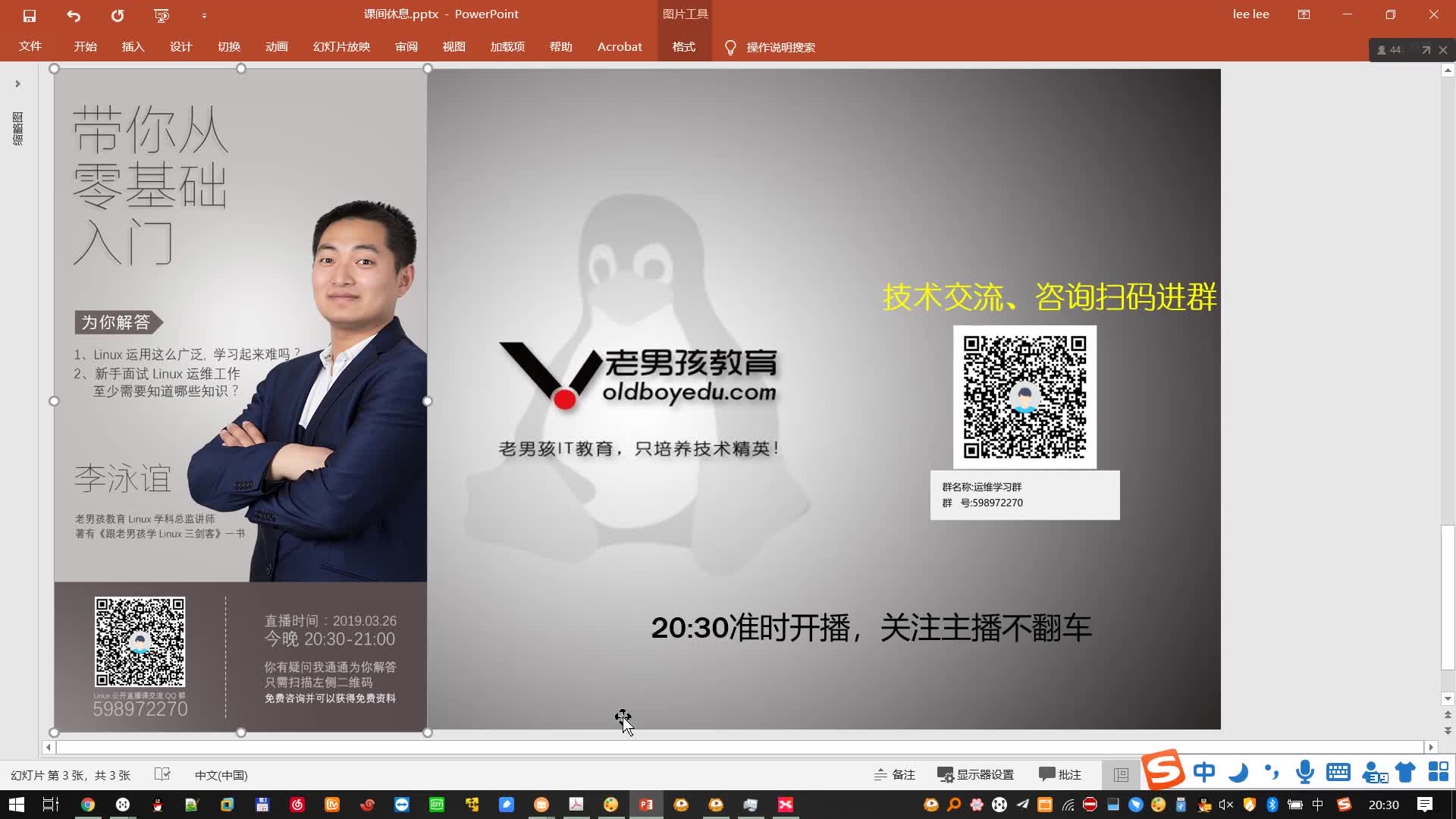Open the 加载项 ribbon tab
Screen dimensions: 1456x819
click(x=508, y=47)
